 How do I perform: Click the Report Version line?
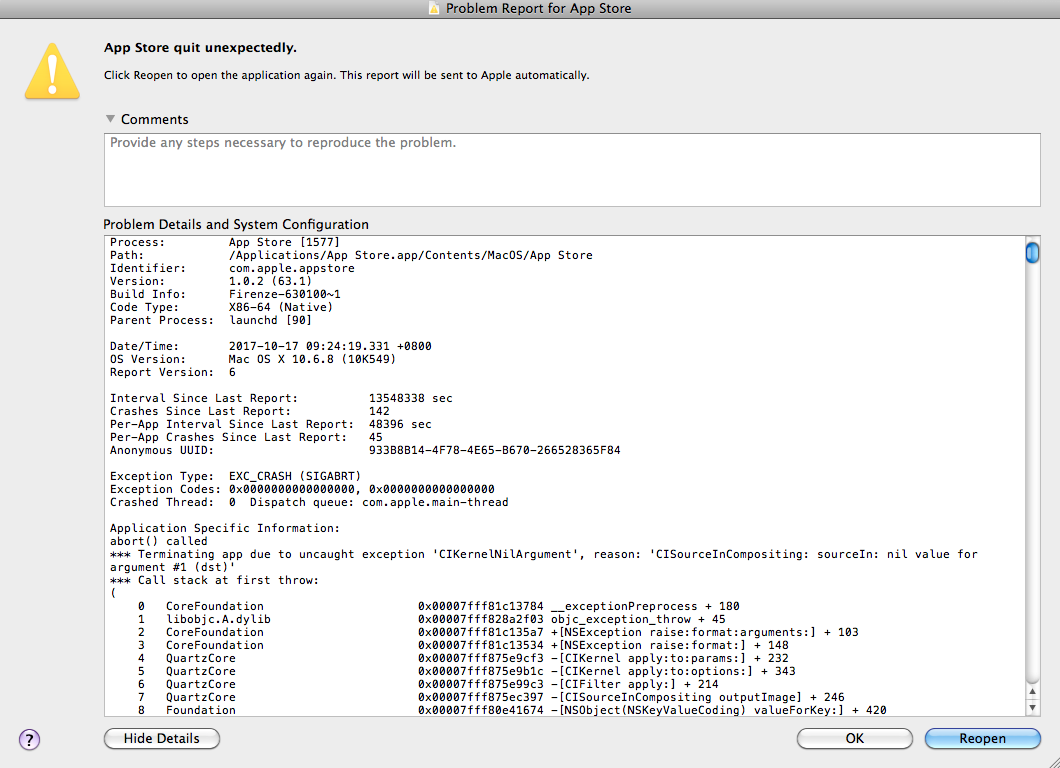pyautogui.click(x=173, y=372)
